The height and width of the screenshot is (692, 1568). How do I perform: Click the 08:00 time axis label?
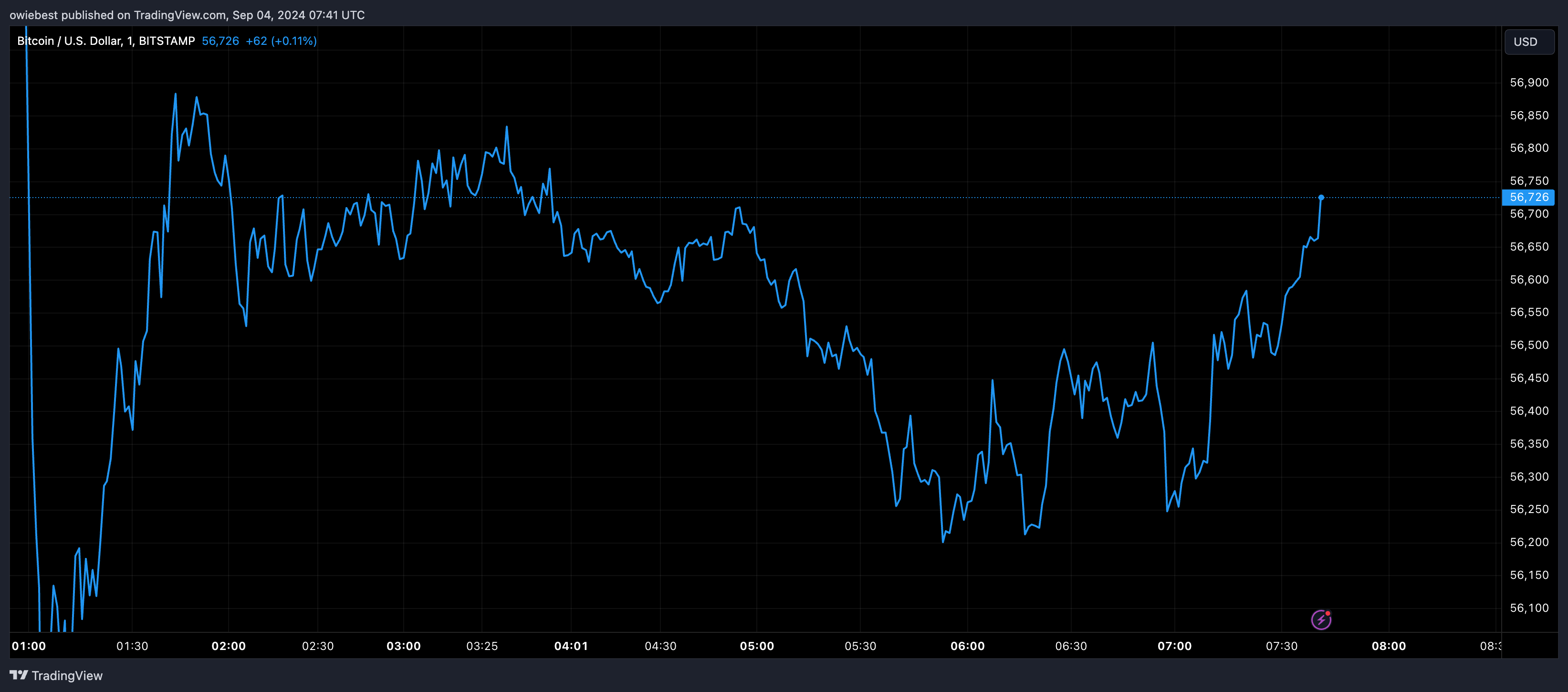pos(1389,646)
